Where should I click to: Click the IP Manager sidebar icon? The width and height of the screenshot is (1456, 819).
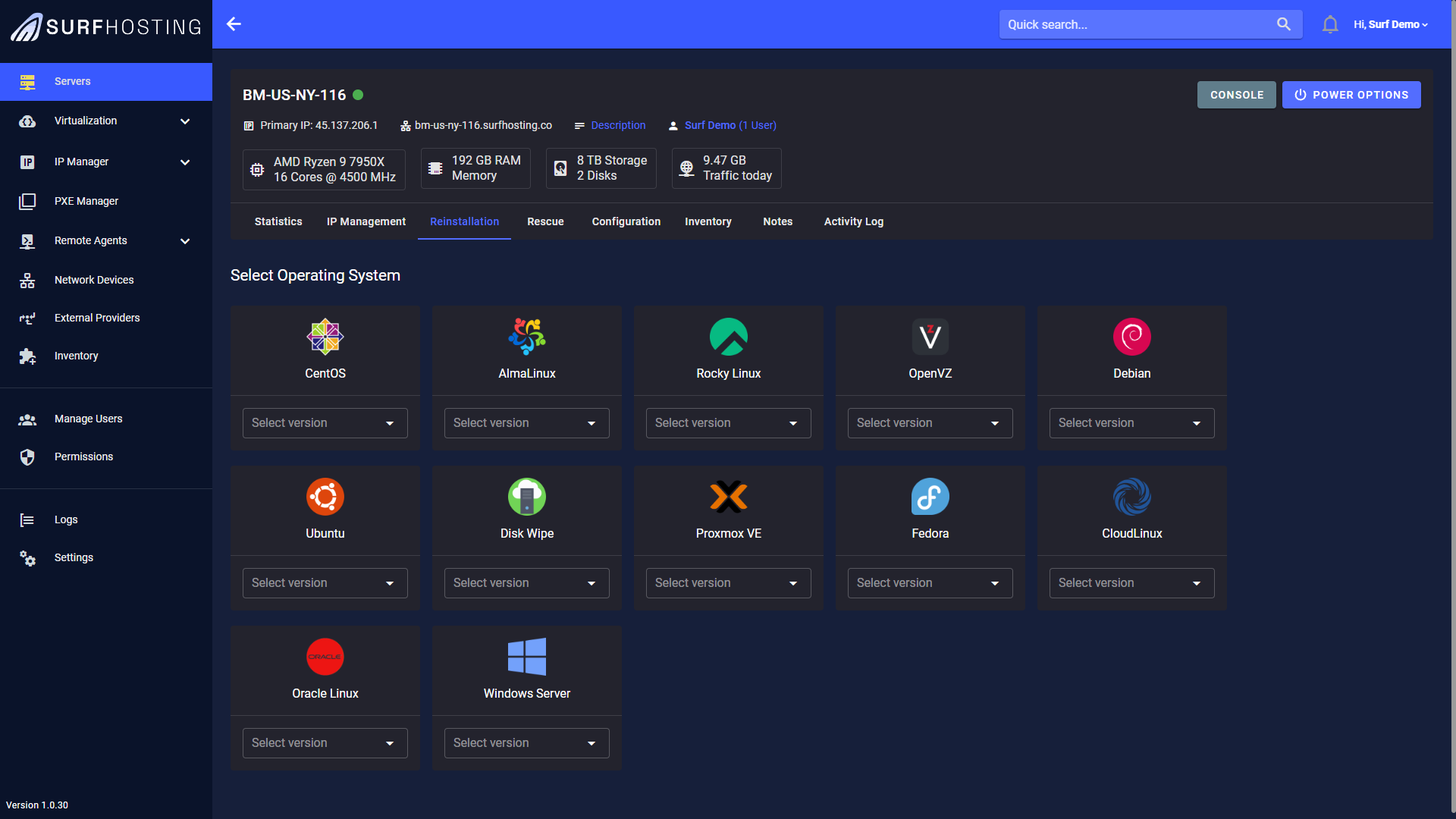(27, 162)
